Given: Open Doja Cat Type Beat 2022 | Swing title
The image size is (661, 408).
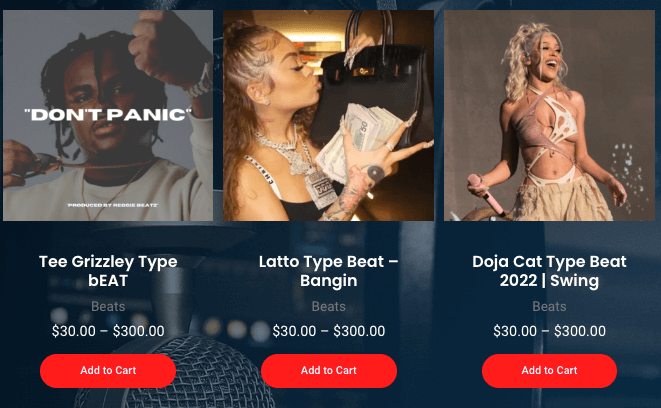Looking at the screenshot, I should pos(549,271).
